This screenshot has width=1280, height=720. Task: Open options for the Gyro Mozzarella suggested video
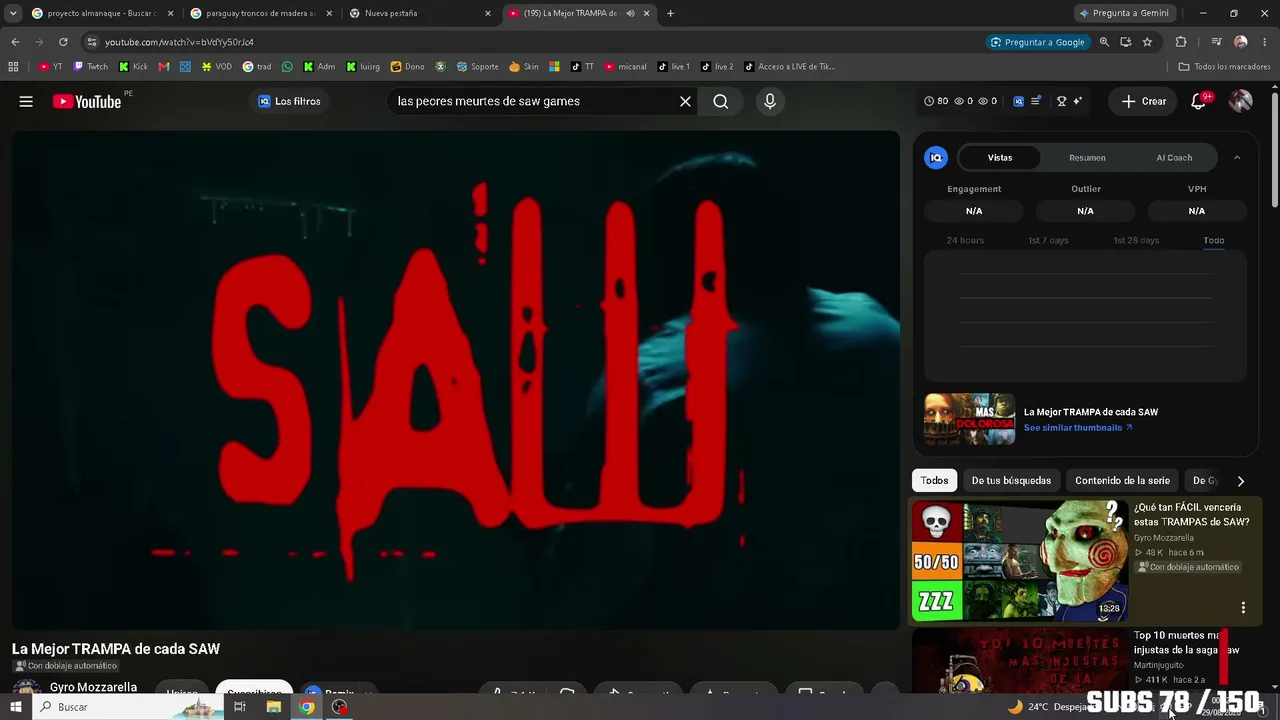pos(1243,607)
